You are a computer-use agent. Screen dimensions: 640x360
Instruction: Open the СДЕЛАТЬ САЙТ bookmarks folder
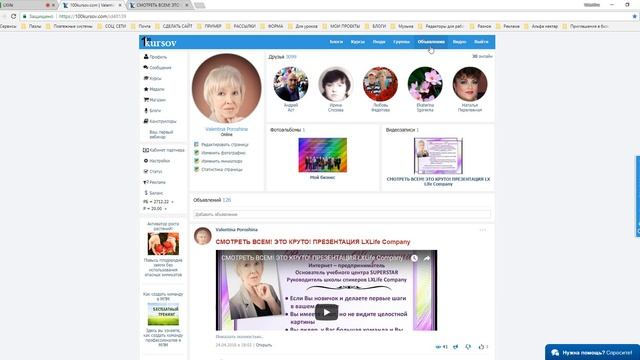tap(173, 26)
